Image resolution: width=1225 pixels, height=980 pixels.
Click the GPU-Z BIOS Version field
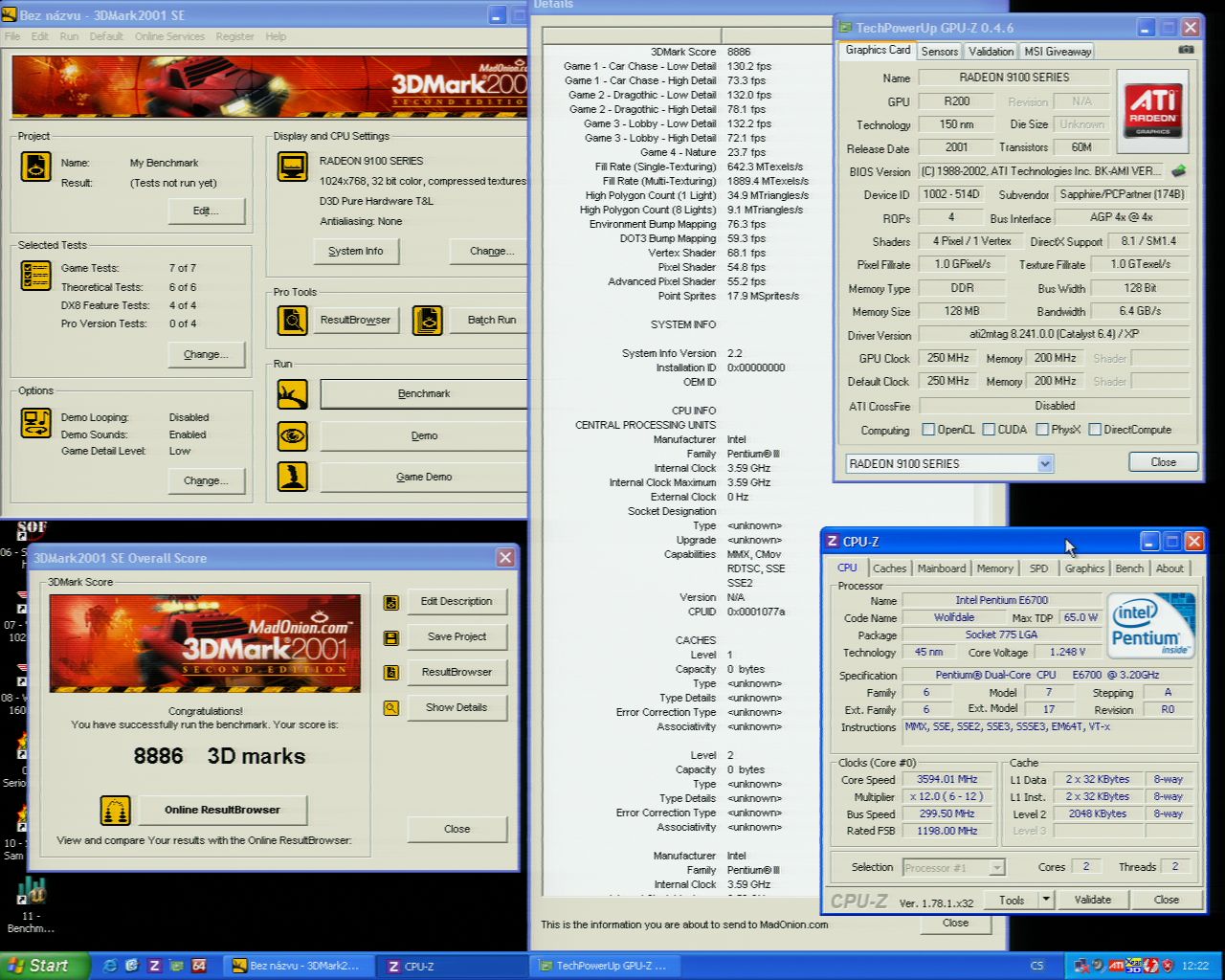click(1041, 171)
